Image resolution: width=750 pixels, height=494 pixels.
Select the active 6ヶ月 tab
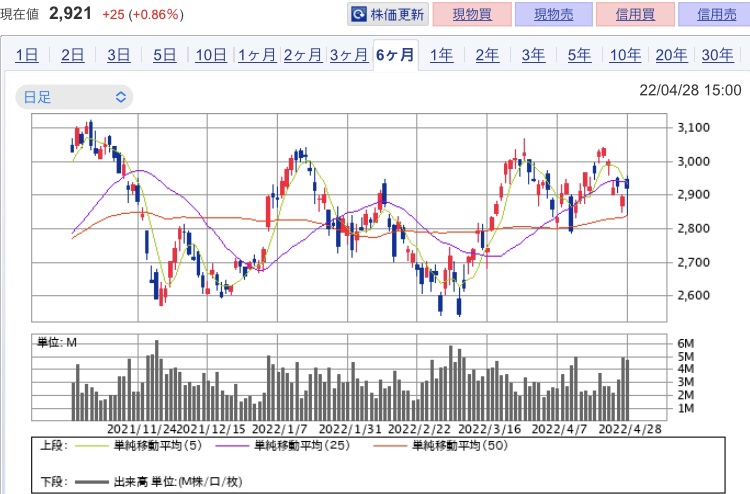click(x=395, y=55)
